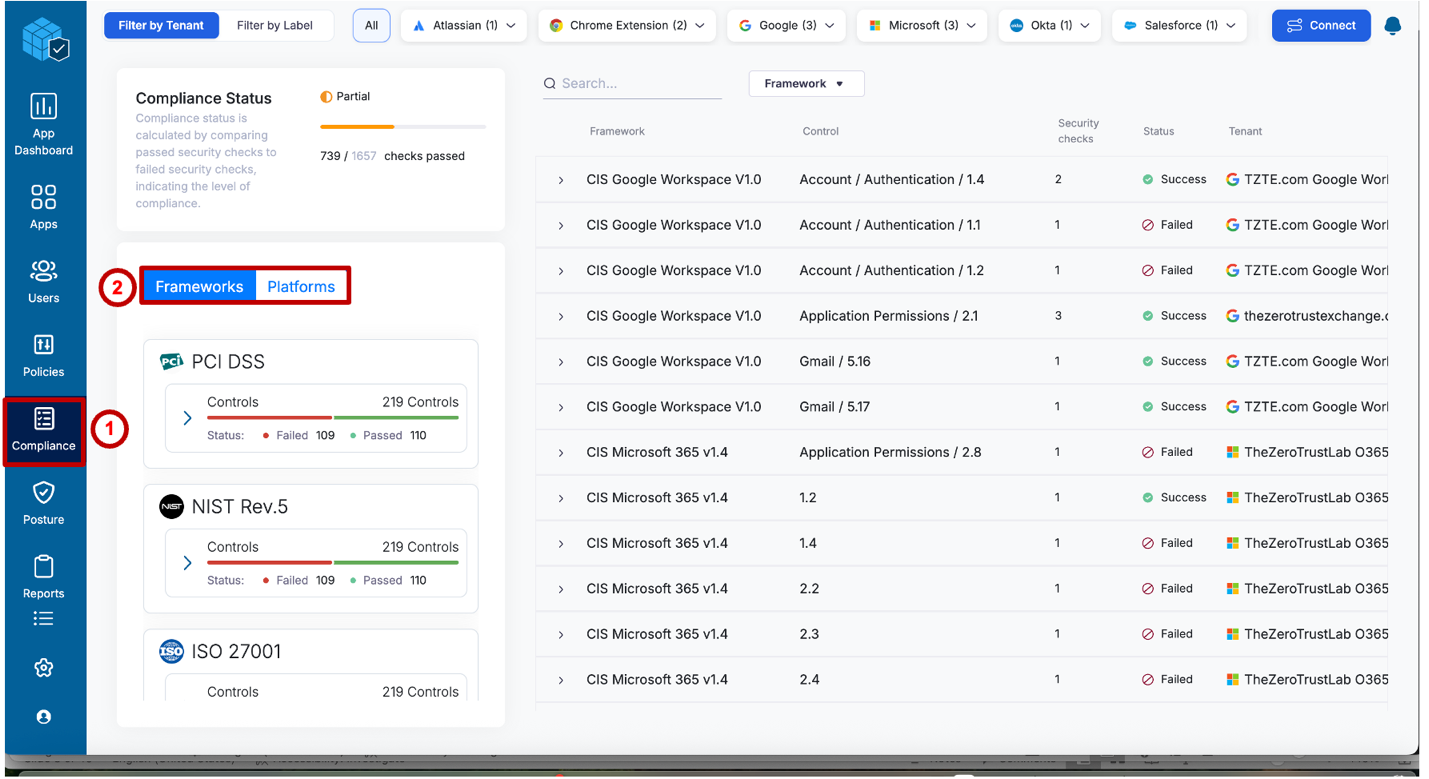Click Success icon on Account / Authentication / 1.4 row
Screen dimensions: 1429x779
pyautogui.click(x=1148, y=180)
